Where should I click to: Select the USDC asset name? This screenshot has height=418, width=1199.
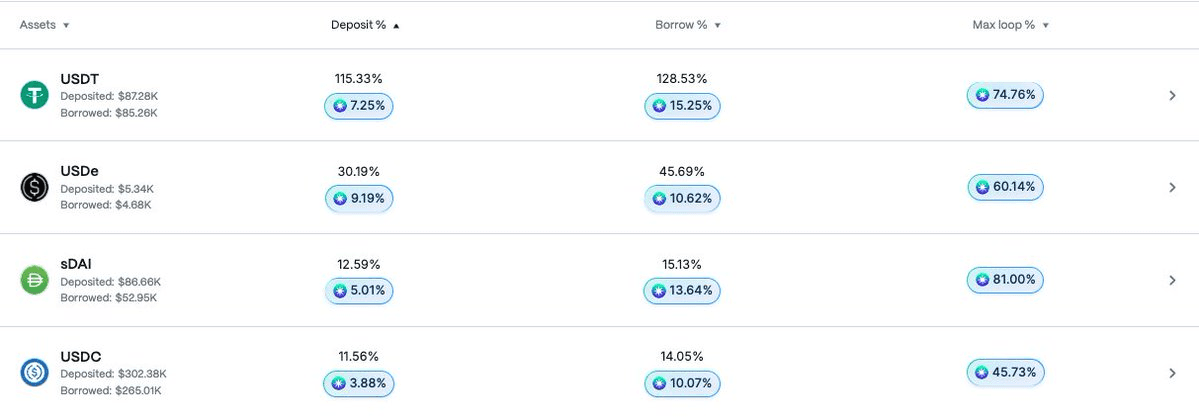pyautogui.click(x=81, y=357)
